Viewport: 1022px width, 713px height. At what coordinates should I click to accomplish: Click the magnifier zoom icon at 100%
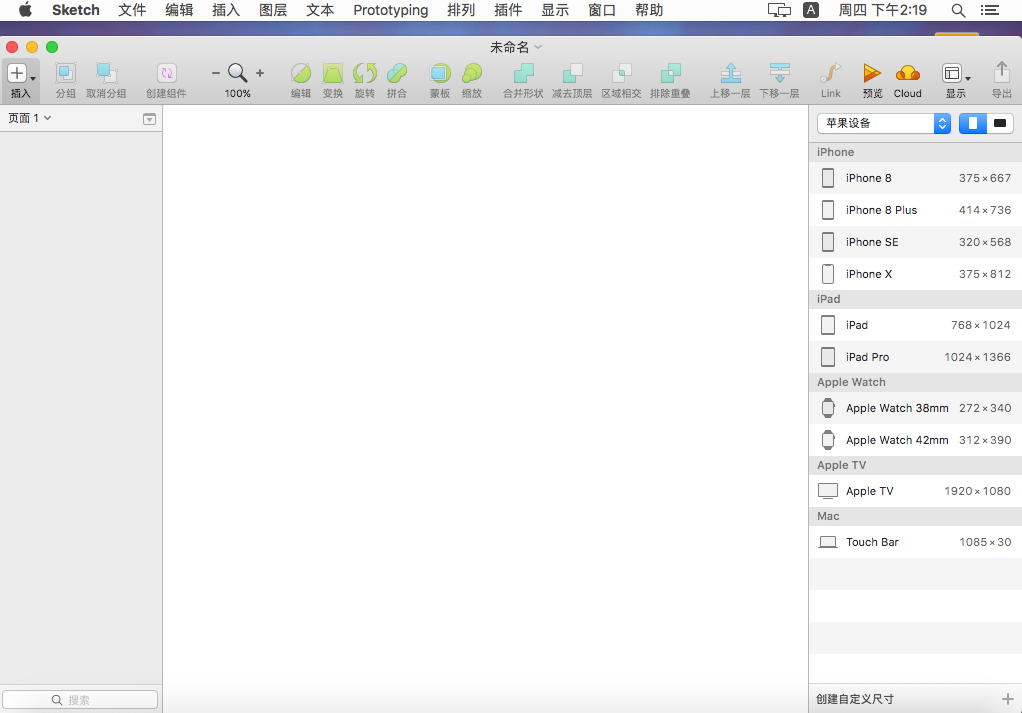237,72
